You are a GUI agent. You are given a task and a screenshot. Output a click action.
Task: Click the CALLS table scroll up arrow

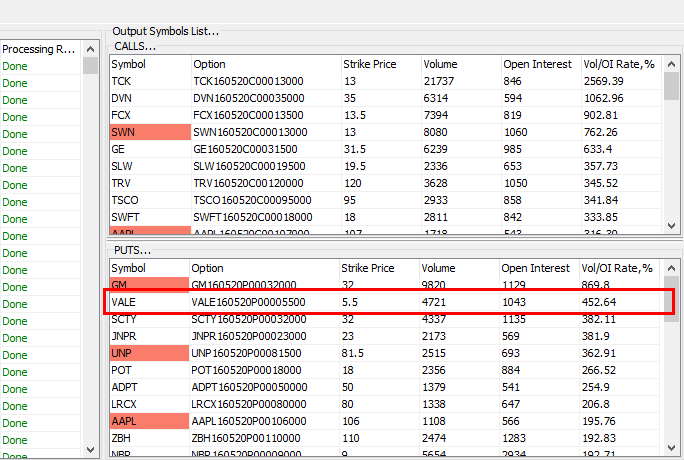[x=671, y=64]
